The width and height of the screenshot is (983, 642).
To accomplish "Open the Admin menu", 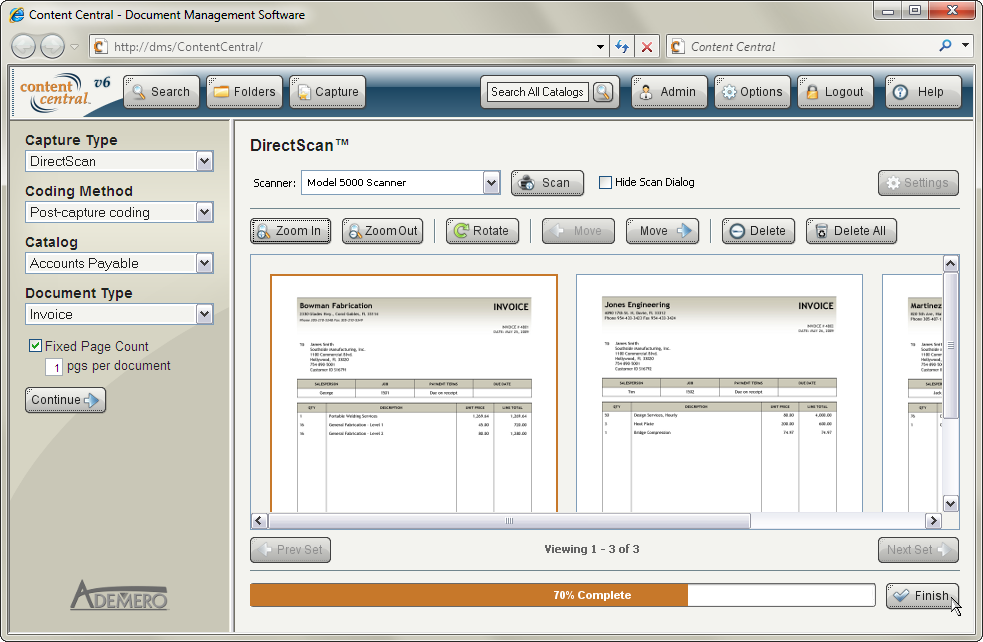I will tap(669, 92).
